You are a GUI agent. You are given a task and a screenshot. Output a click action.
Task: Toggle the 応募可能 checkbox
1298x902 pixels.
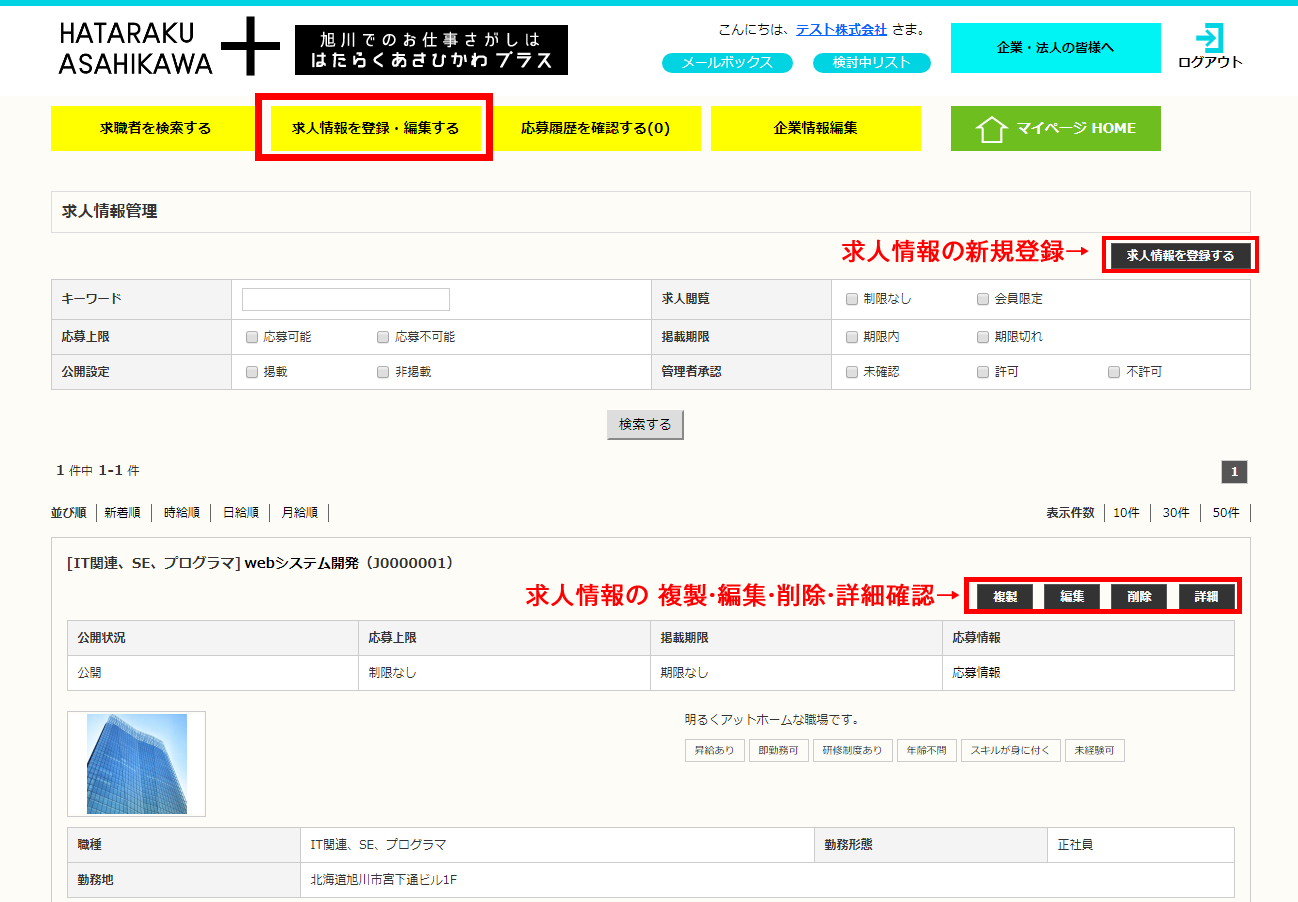252,337
